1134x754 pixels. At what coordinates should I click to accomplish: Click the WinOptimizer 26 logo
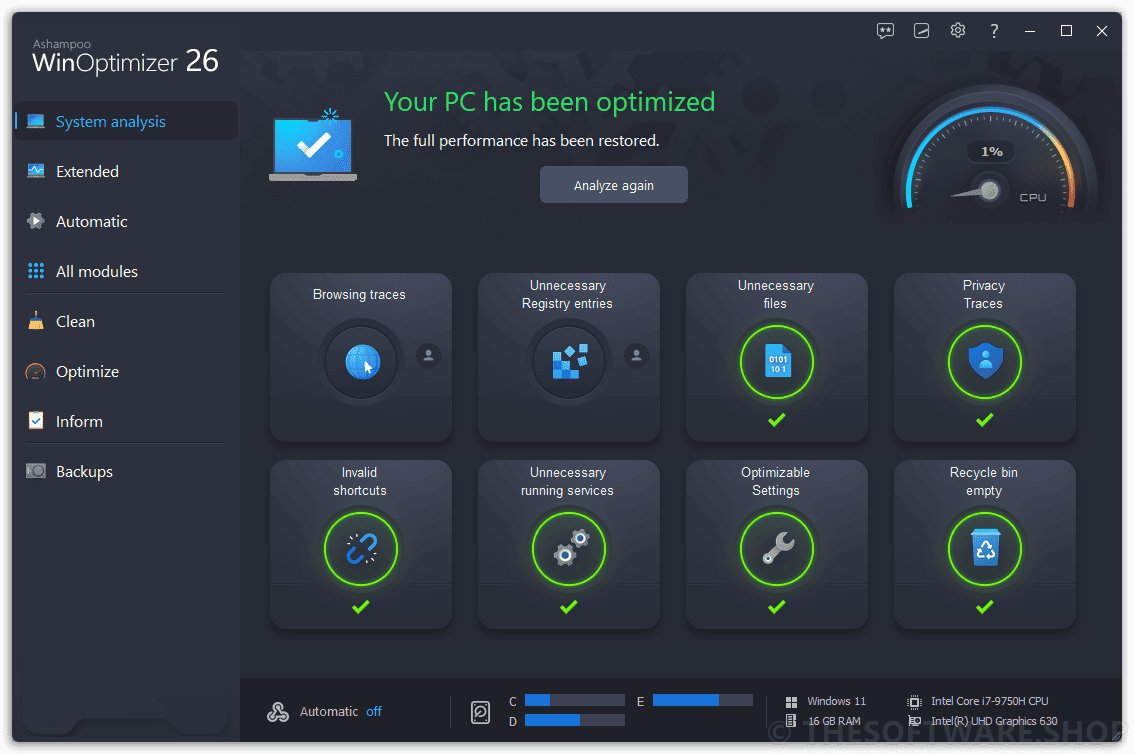point(125,56)
